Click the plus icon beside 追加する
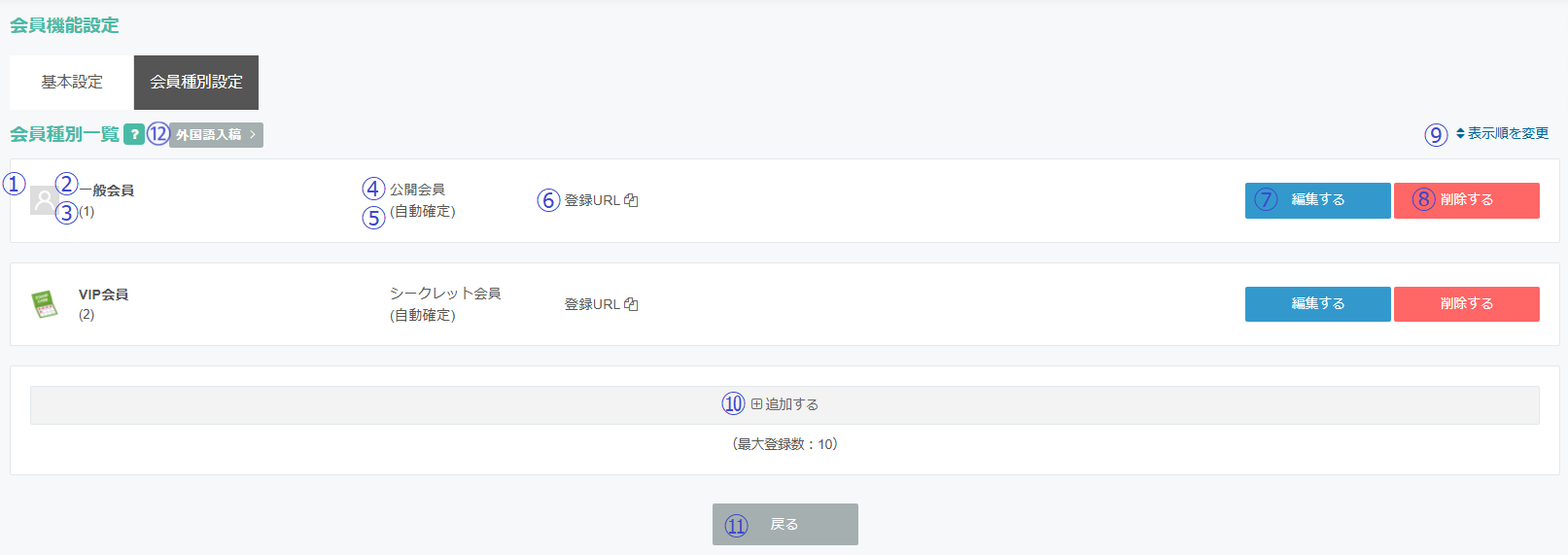 [756, 404]
